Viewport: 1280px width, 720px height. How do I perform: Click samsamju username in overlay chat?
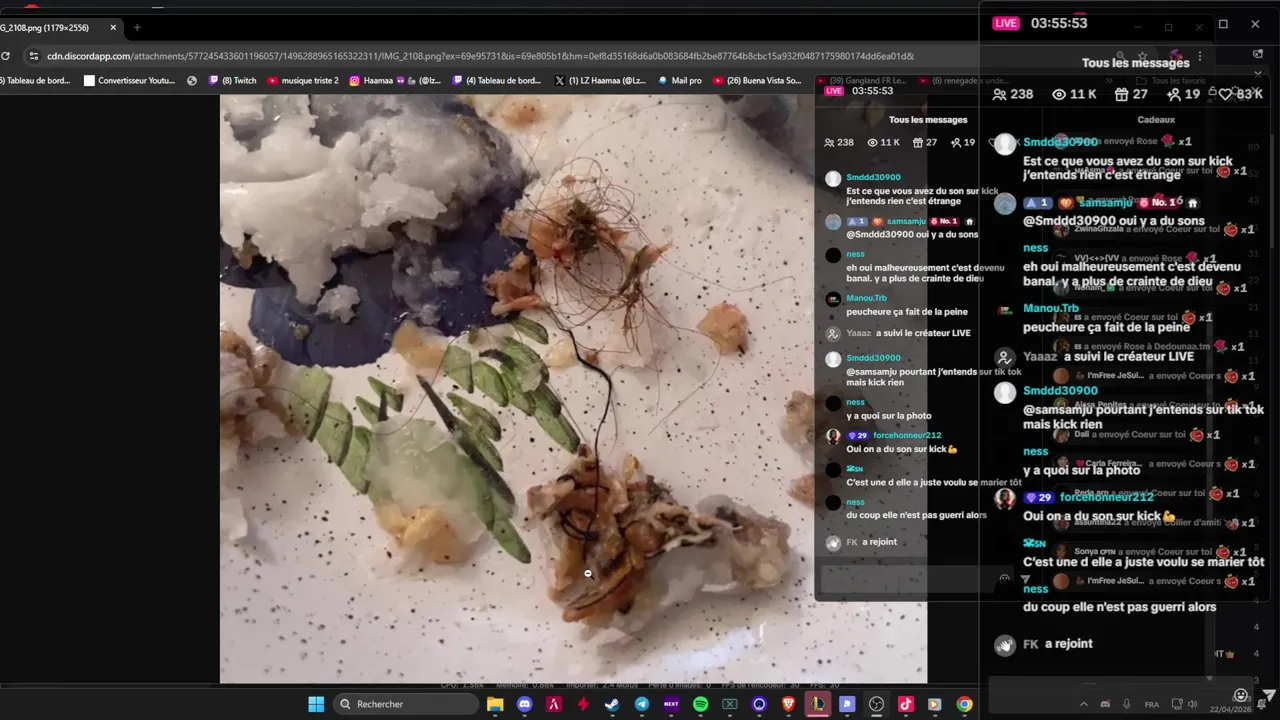click(x=1107, y=202)
